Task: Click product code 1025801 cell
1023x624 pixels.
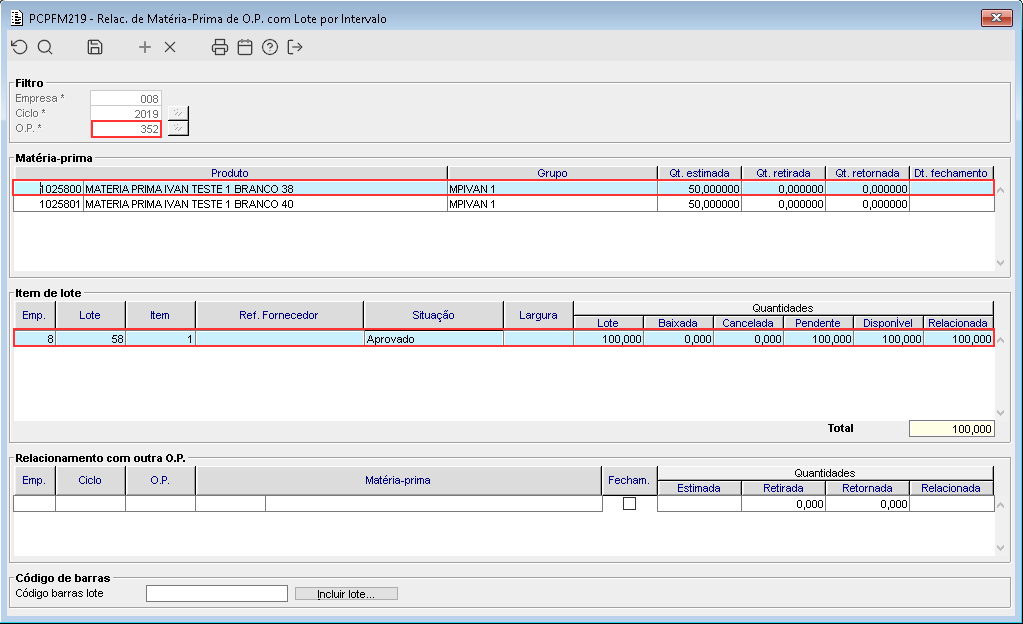Action: [49, 204]
